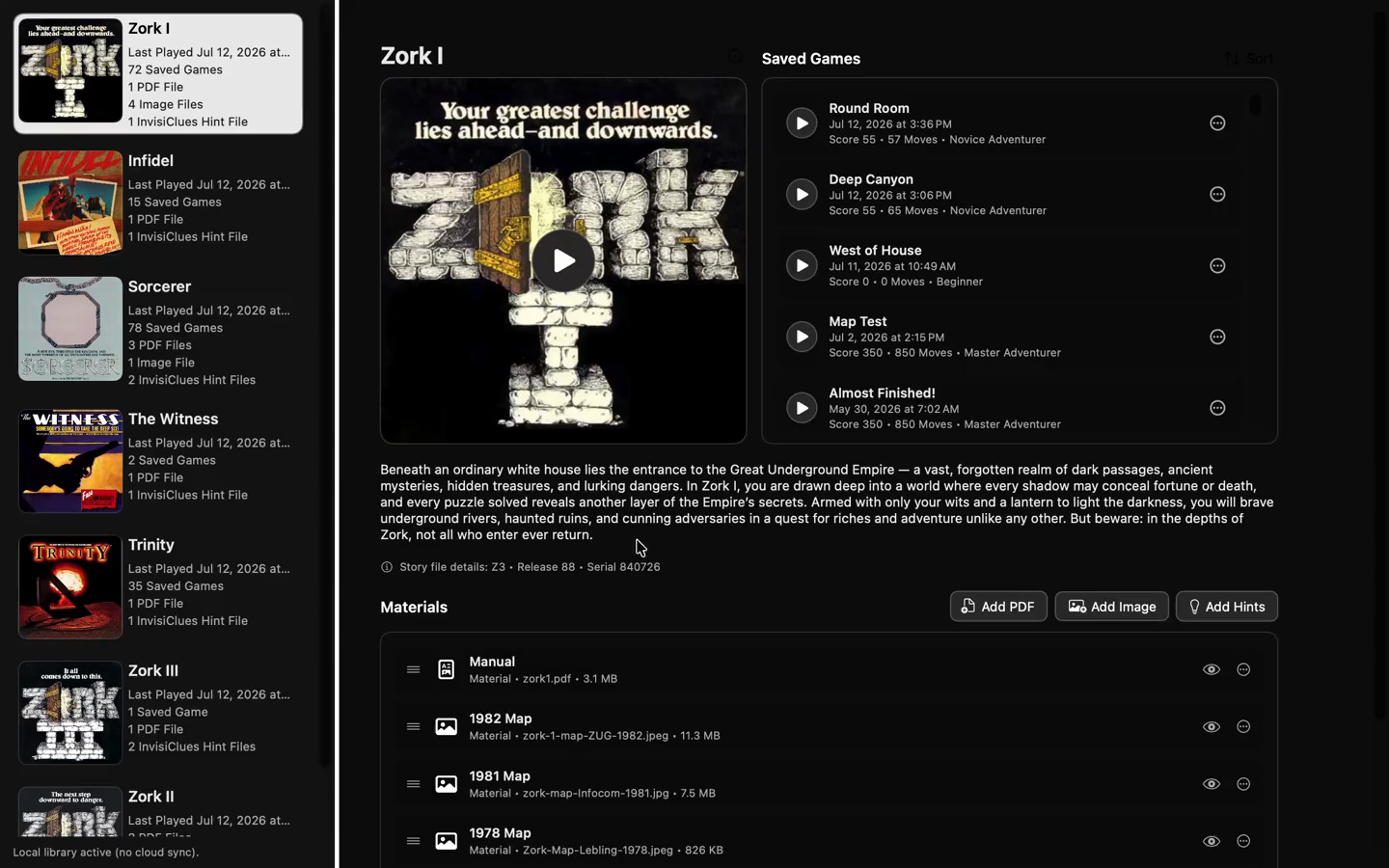Open more options for Round Room save
Viewport: 1389px width, 868px height.
pos(1217,123)
